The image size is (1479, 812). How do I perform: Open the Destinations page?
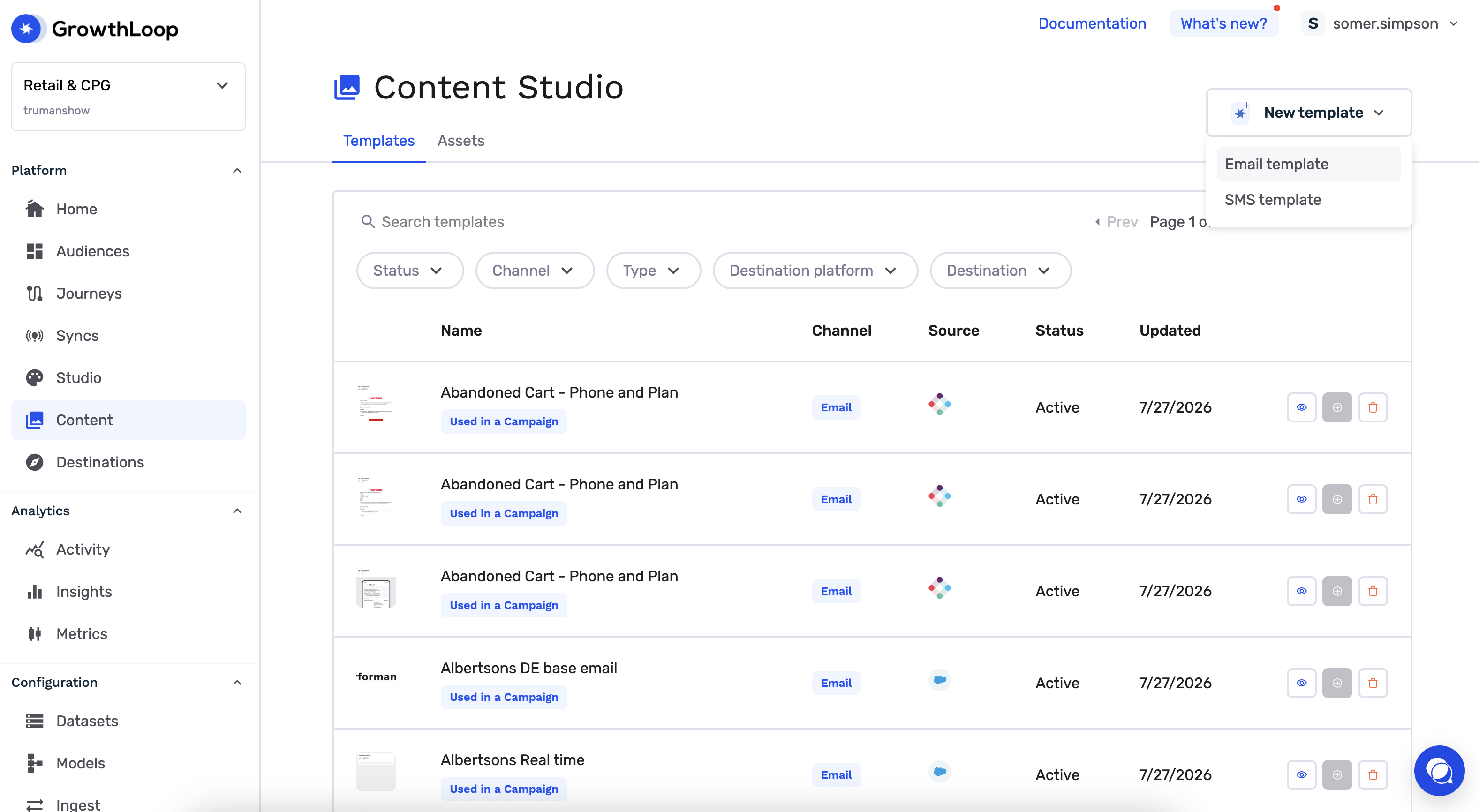[99, 462]
